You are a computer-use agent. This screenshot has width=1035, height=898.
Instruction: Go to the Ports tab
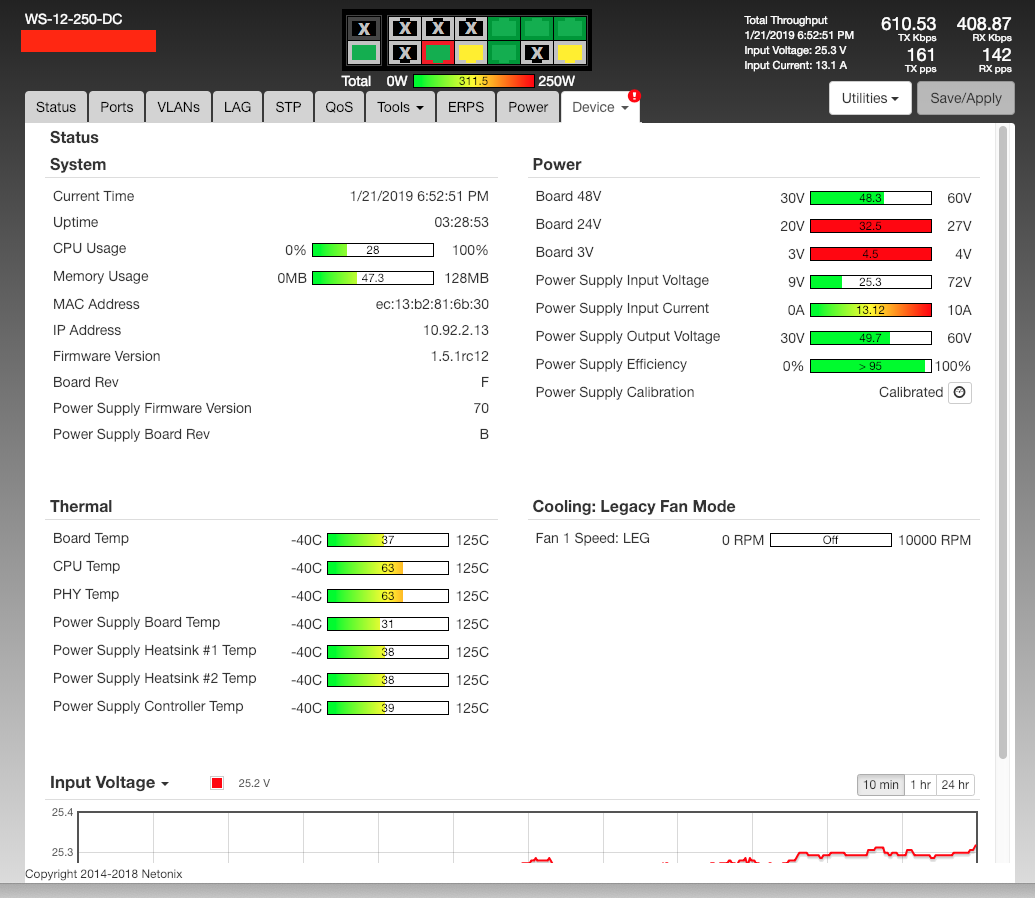pos(116,107)
